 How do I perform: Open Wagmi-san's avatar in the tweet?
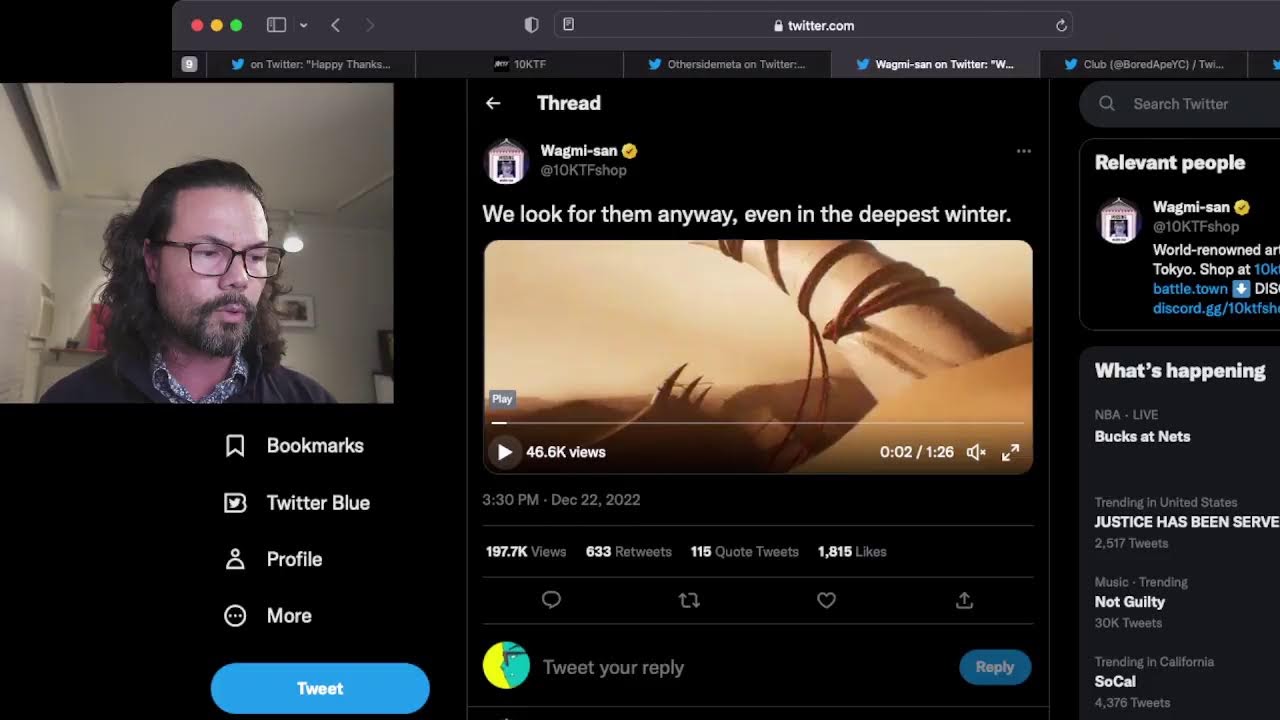506,161
